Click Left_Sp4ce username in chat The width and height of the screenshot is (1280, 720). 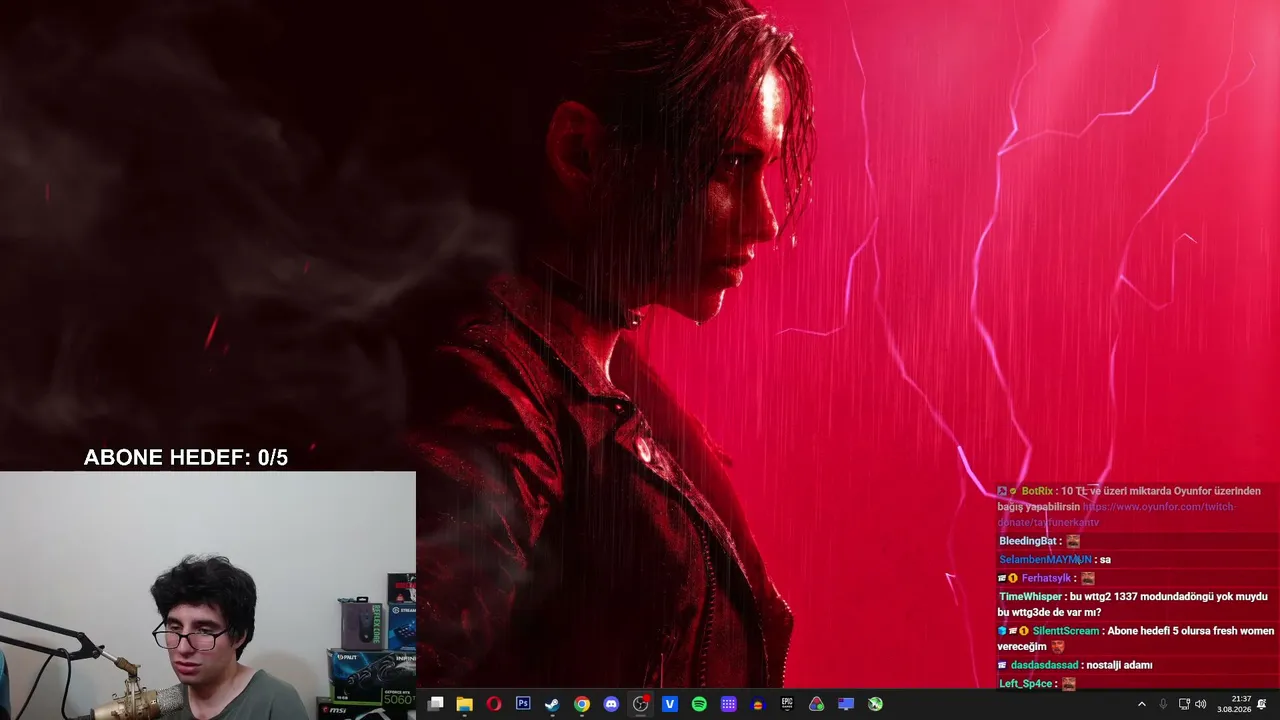coord(1026,684)
